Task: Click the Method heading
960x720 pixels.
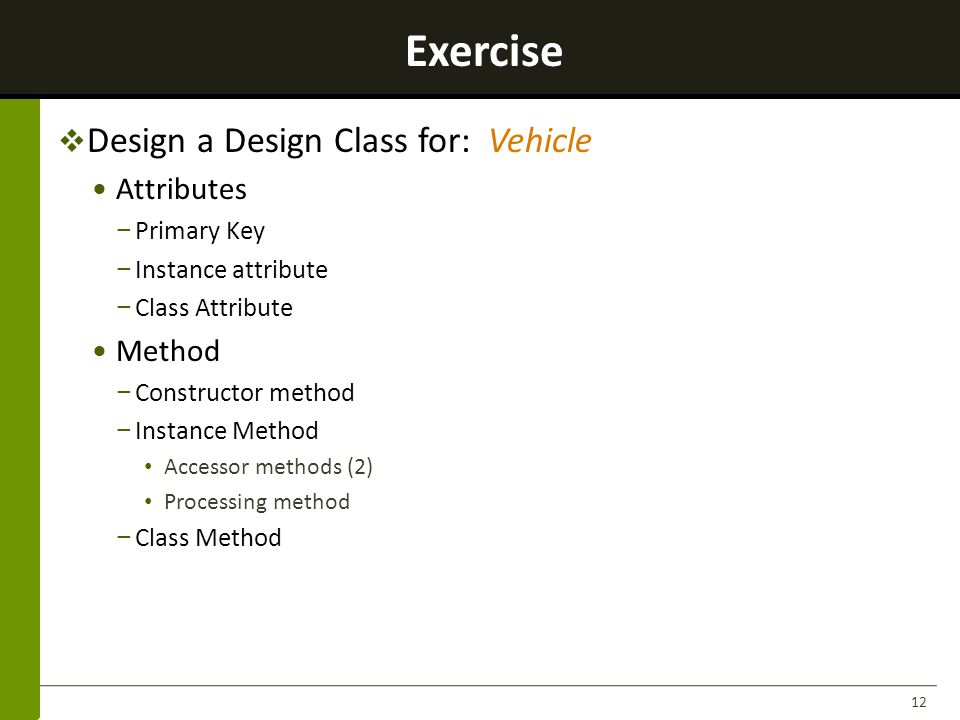Action: pos(168,351)
